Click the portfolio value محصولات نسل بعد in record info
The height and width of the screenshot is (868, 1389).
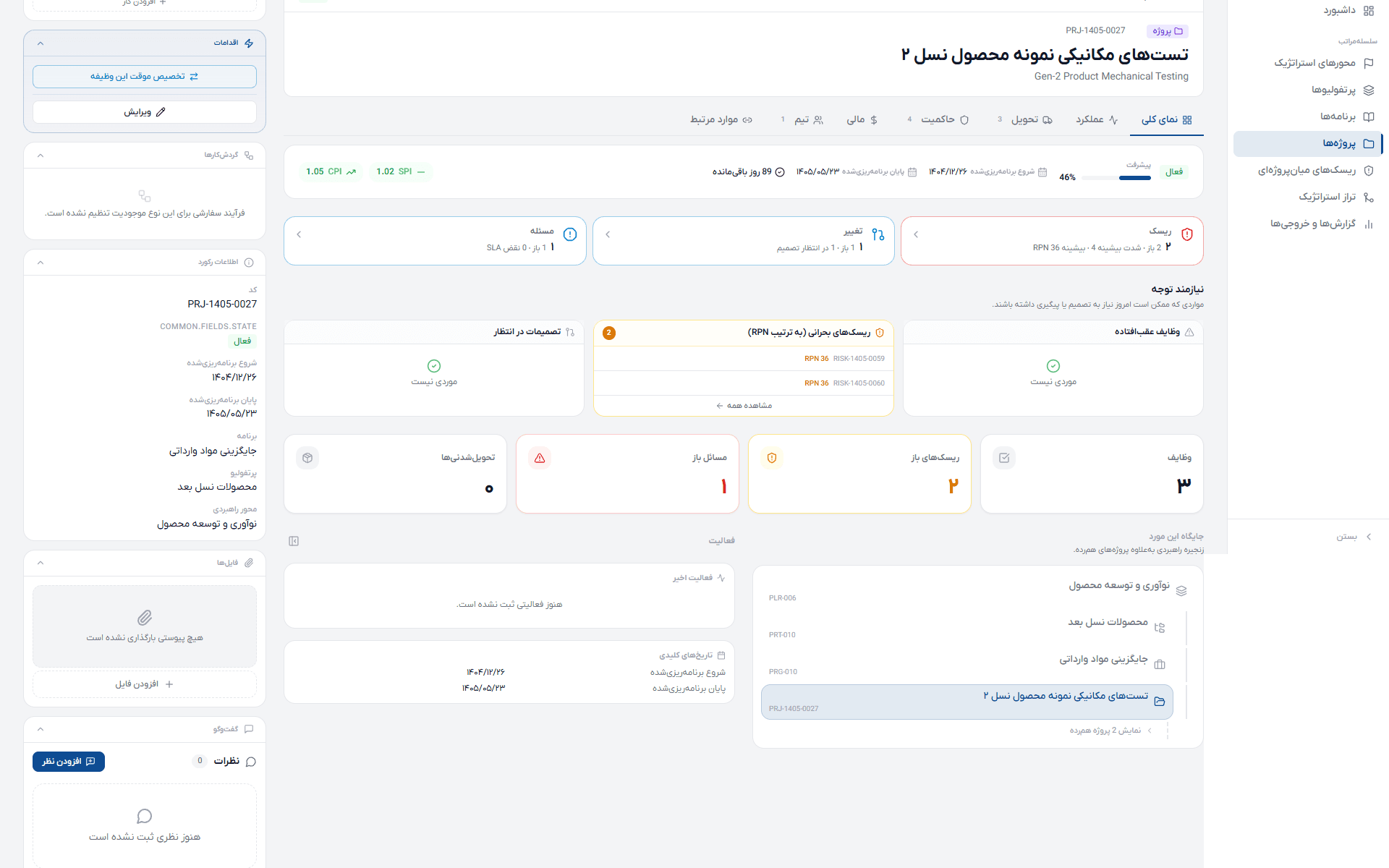[217, 488]
